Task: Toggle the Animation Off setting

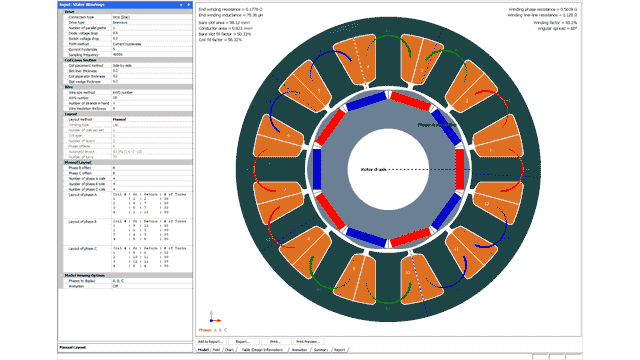Action: (x=151, y=286)
